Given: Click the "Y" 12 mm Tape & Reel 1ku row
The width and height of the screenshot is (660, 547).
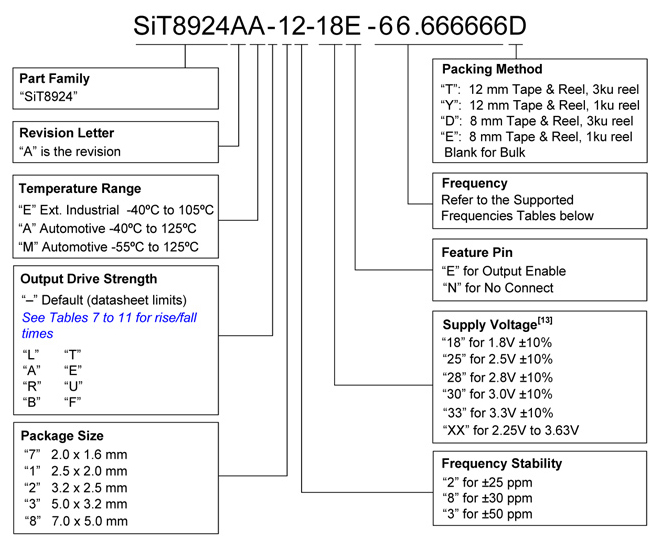Looking at the screenshot, I should (x=540, y=105).
